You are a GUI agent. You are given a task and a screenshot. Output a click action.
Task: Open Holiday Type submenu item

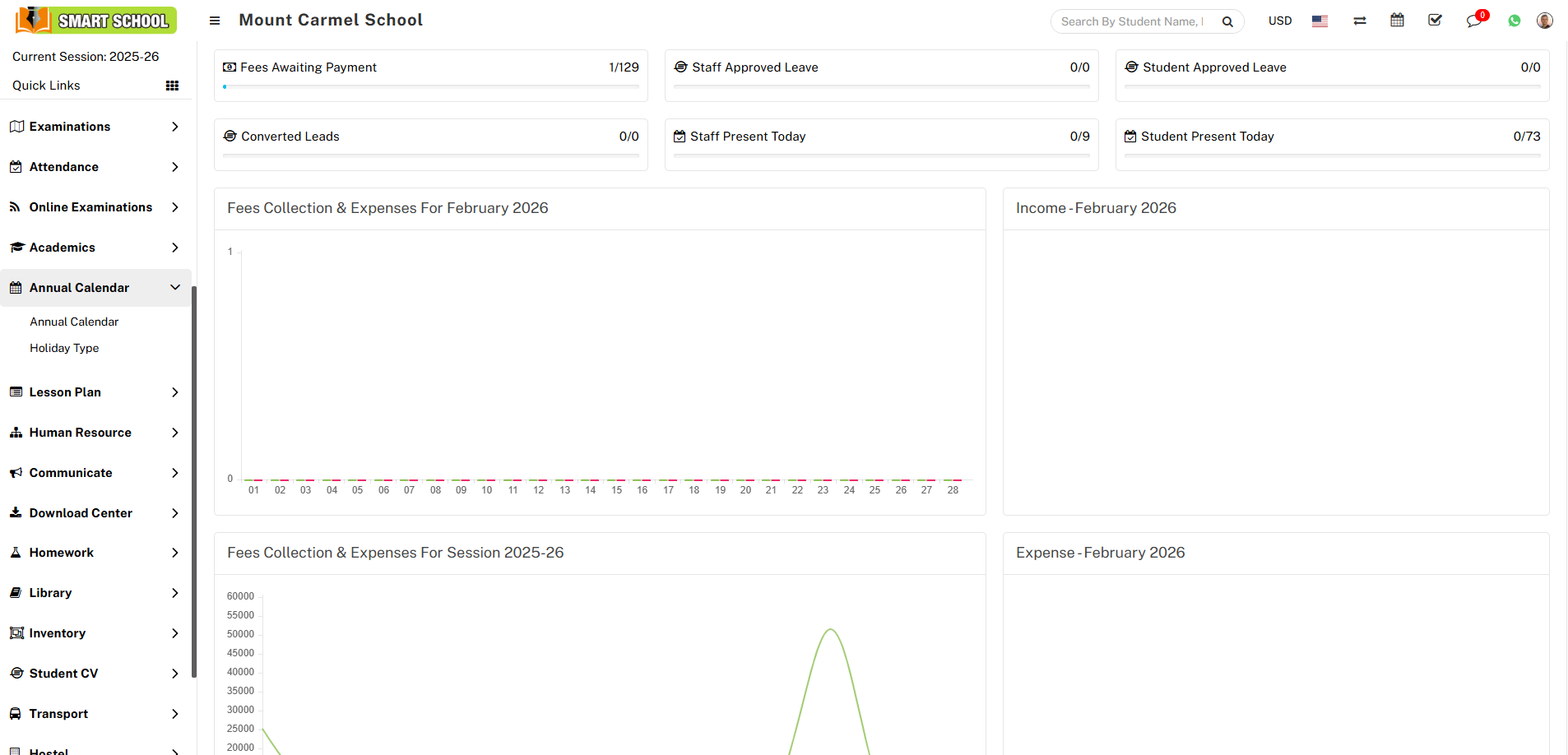click(64, 348)
